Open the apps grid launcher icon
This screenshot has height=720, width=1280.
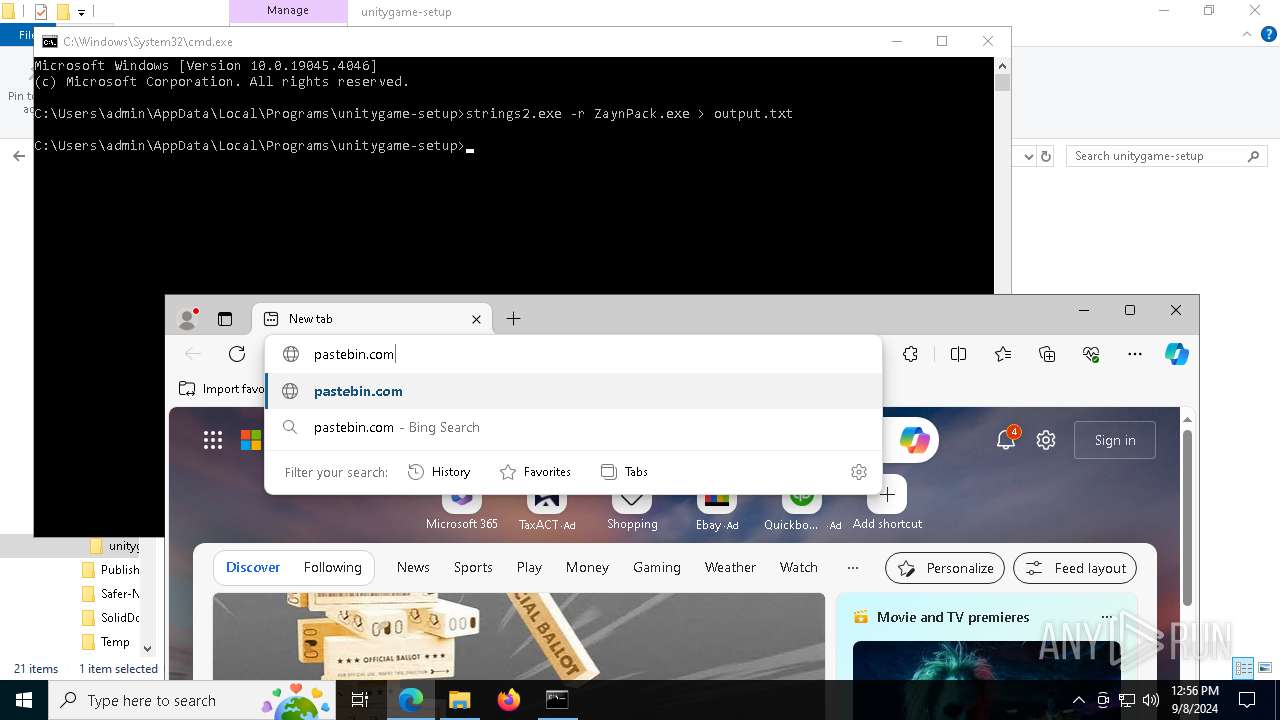(213, 440)
